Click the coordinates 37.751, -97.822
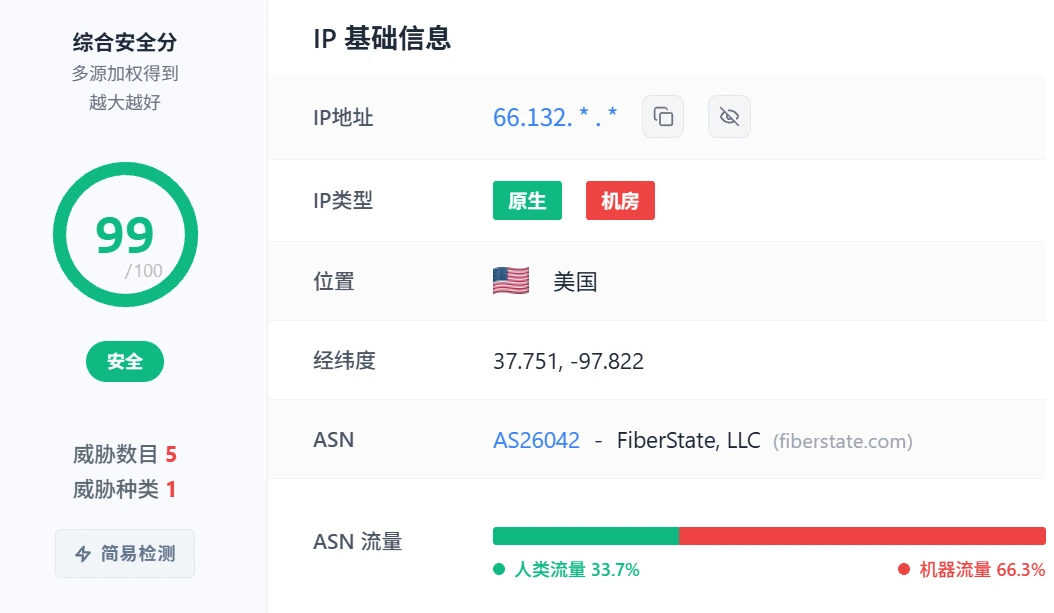The width and height of the screenshot is (1054, 613). [x=569, y=361]
